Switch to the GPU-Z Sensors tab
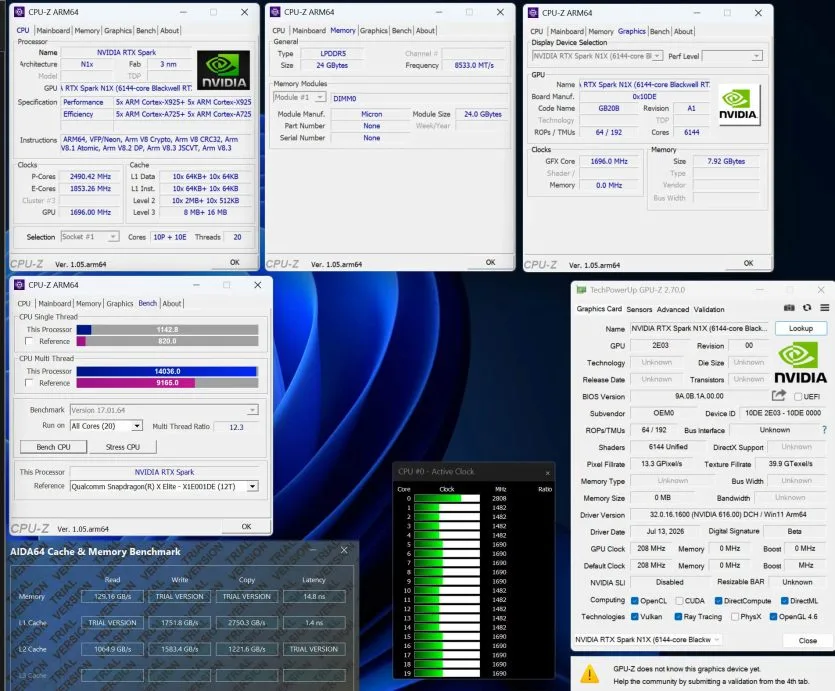Viewport: 835px width, 691px height. [x=639, y=309]
